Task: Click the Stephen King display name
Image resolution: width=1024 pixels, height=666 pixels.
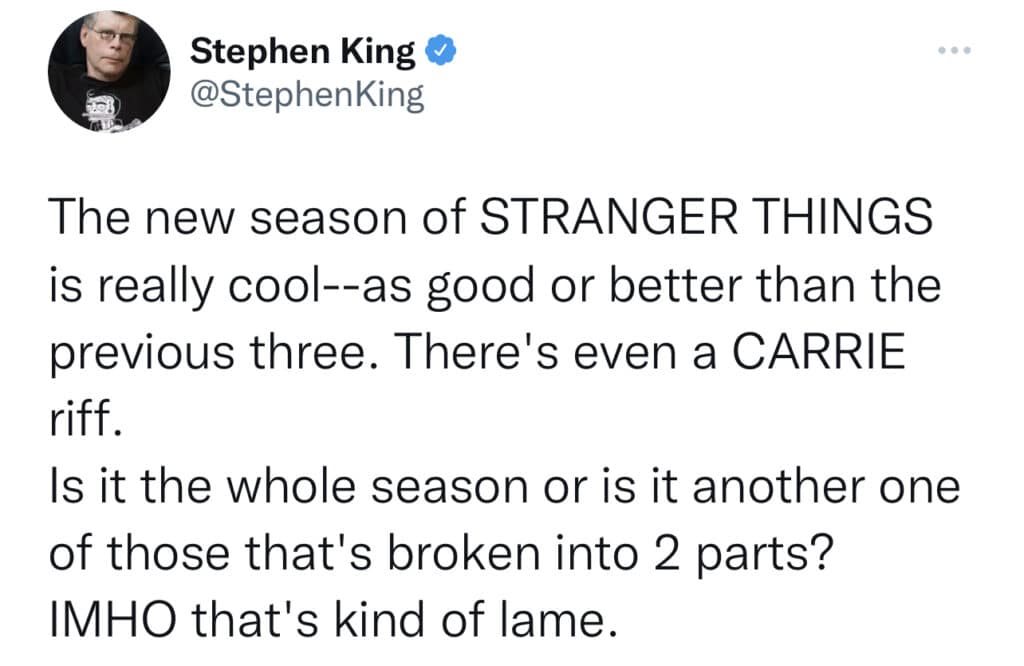Action: pos(302,50)
